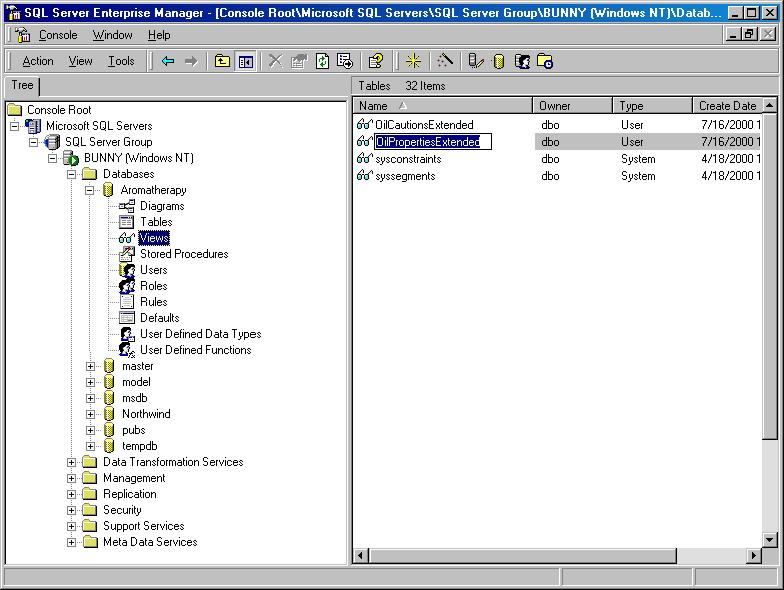This screenshot has height=590, width=784.
Task: Select the tempdb database label
Action: click(140, 446)
